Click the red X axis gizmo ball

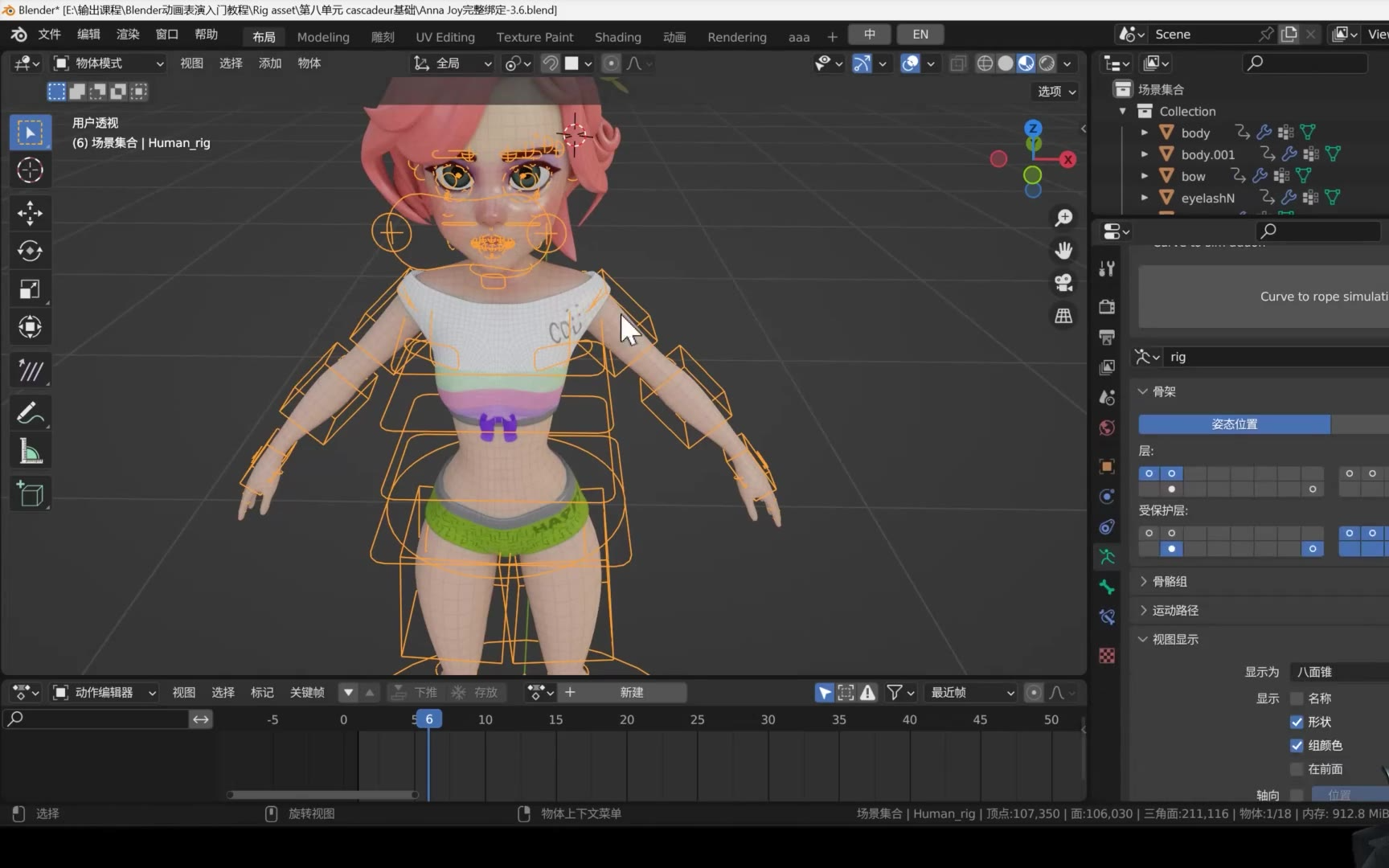pos(1067,160)
